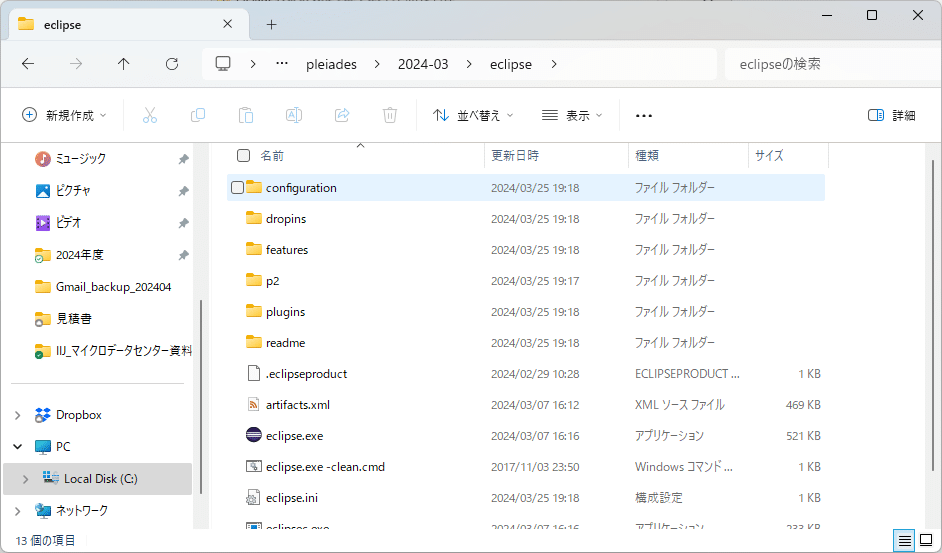This screenshot has width=942, height=553.
Task: Select the eclipse.exe -clean.cmd file icon
Action: coord(254,466)
